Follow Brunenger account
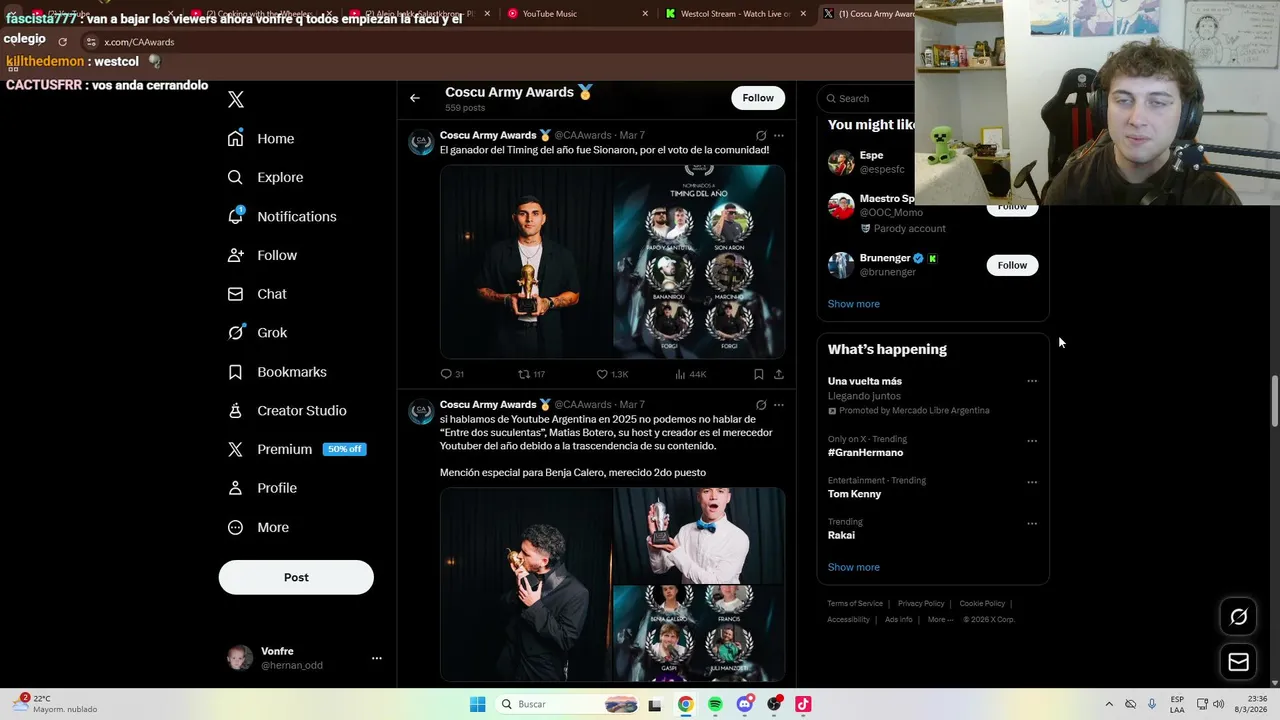 1012,265
